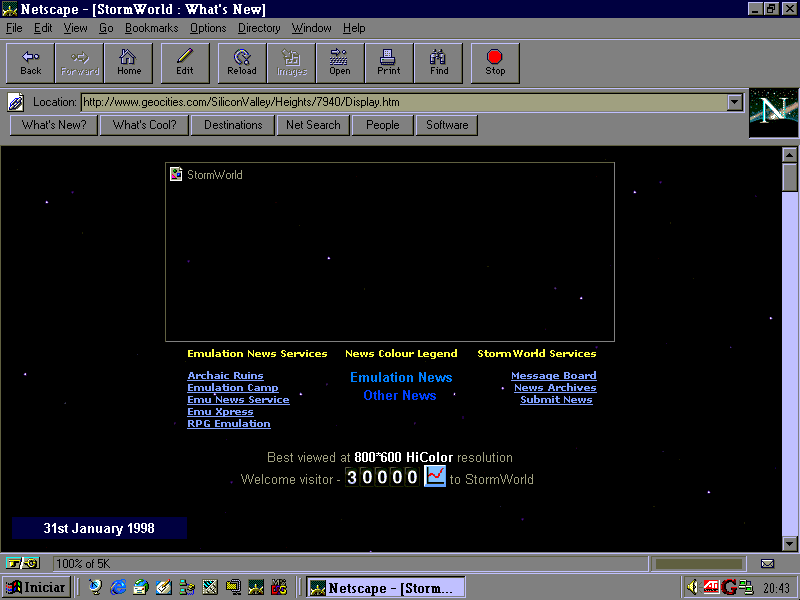Screen dimensions: 800x600
Task: Click the Netscape helm quick launch icon
Action: tap(256, 587)
